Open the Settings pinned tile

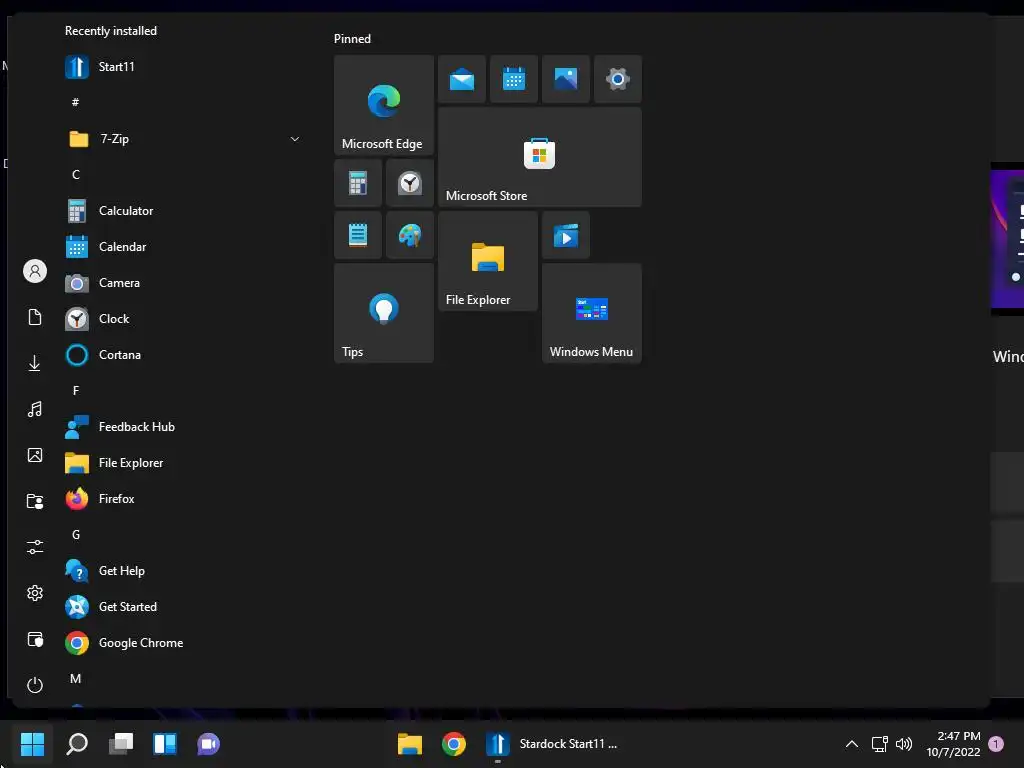(x=618, y=79)
